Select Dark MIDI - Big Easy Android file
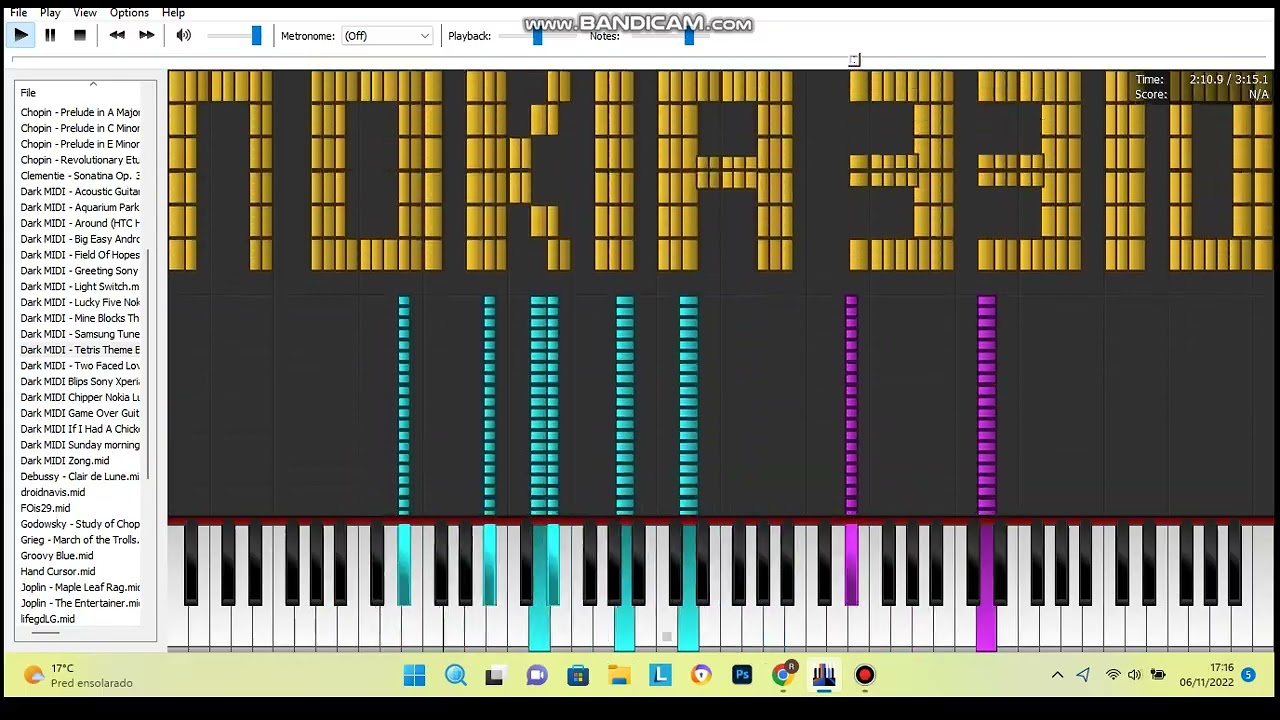This screenshot has height=720, width=1280. [x=80, y=239]
